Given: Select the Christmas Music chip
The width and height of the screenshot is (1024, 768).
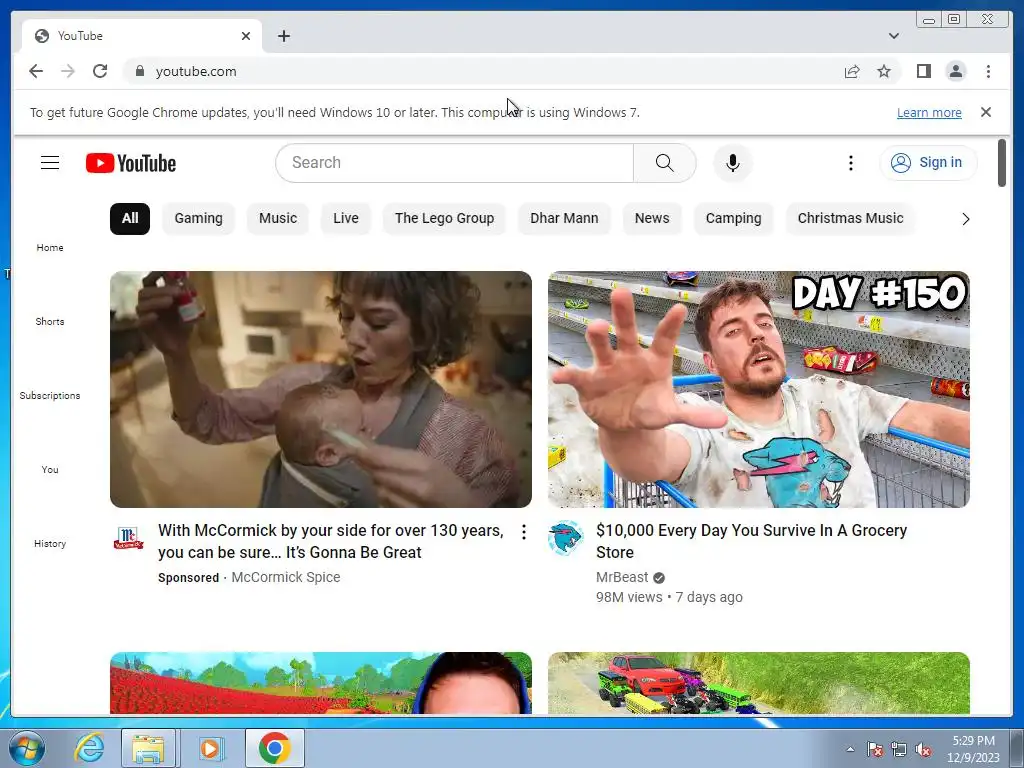Looking at the screenshot, I should 850,218.
